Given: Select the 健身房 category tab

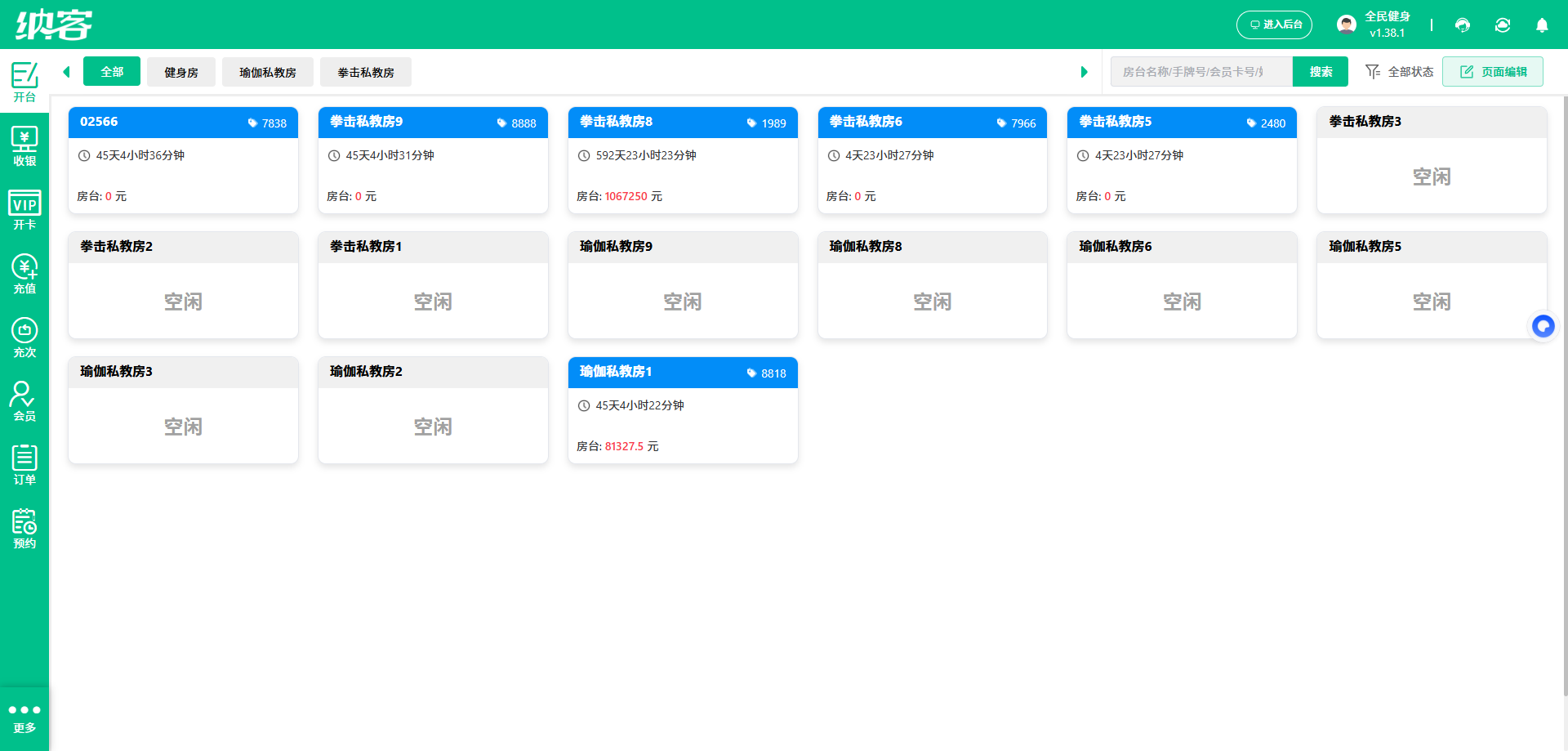Looking at the screenshot, I should pyautogui.click(x=181, y=72).
